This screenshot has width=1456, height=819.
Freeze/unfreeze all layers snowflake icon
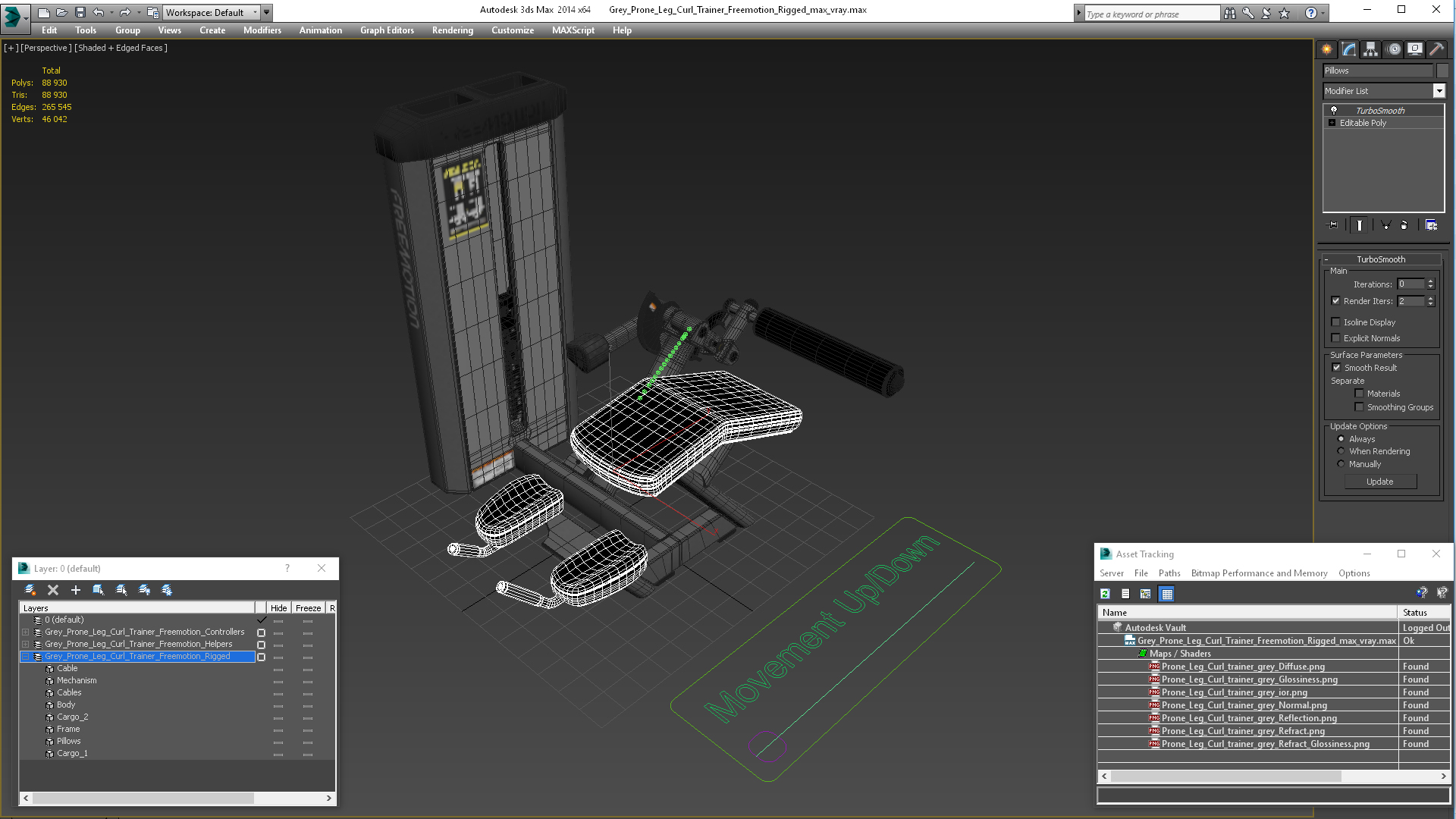tap(167, 590)
